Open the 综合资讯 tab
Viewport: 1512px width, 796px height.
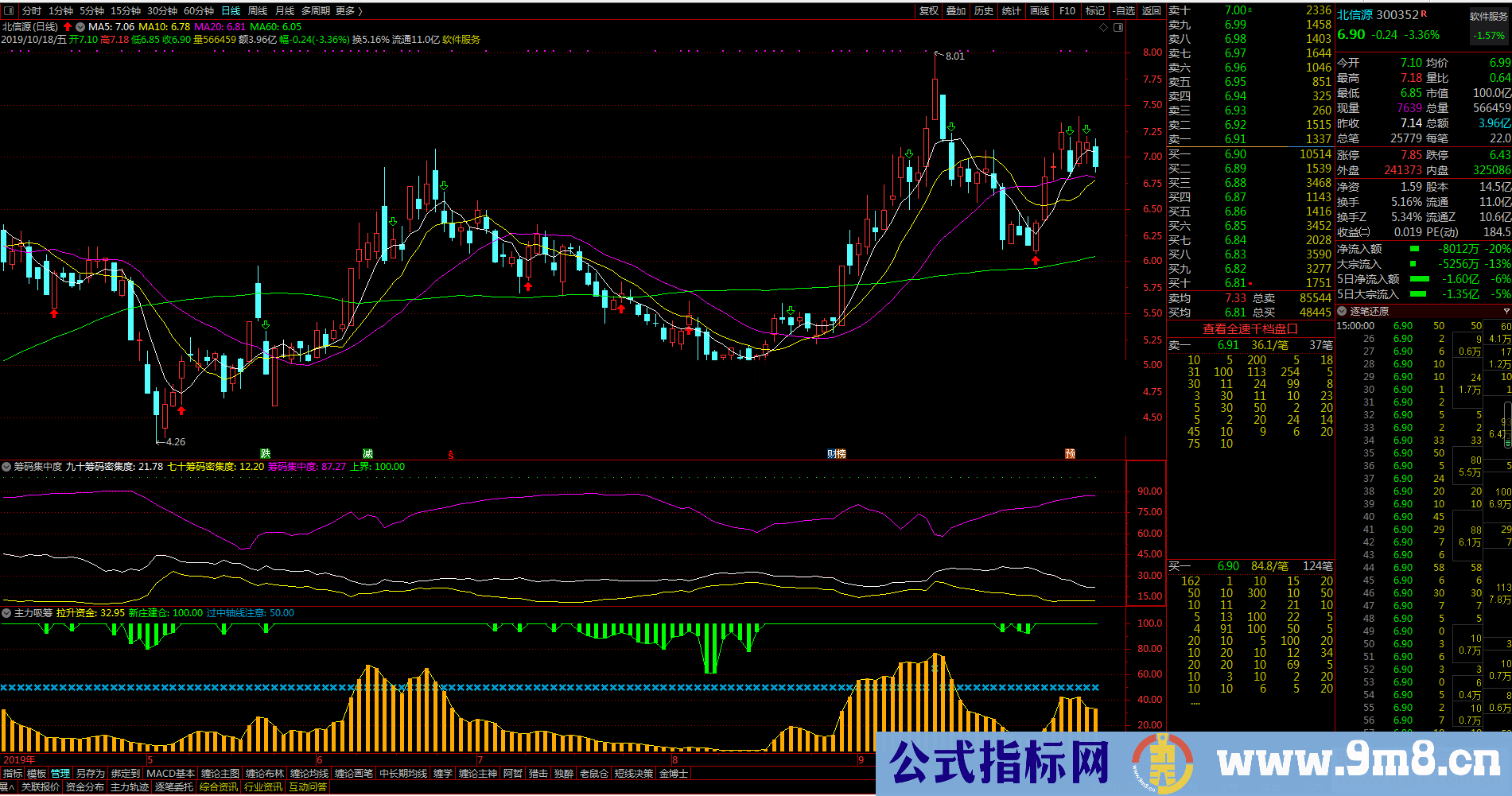[219, 786]
